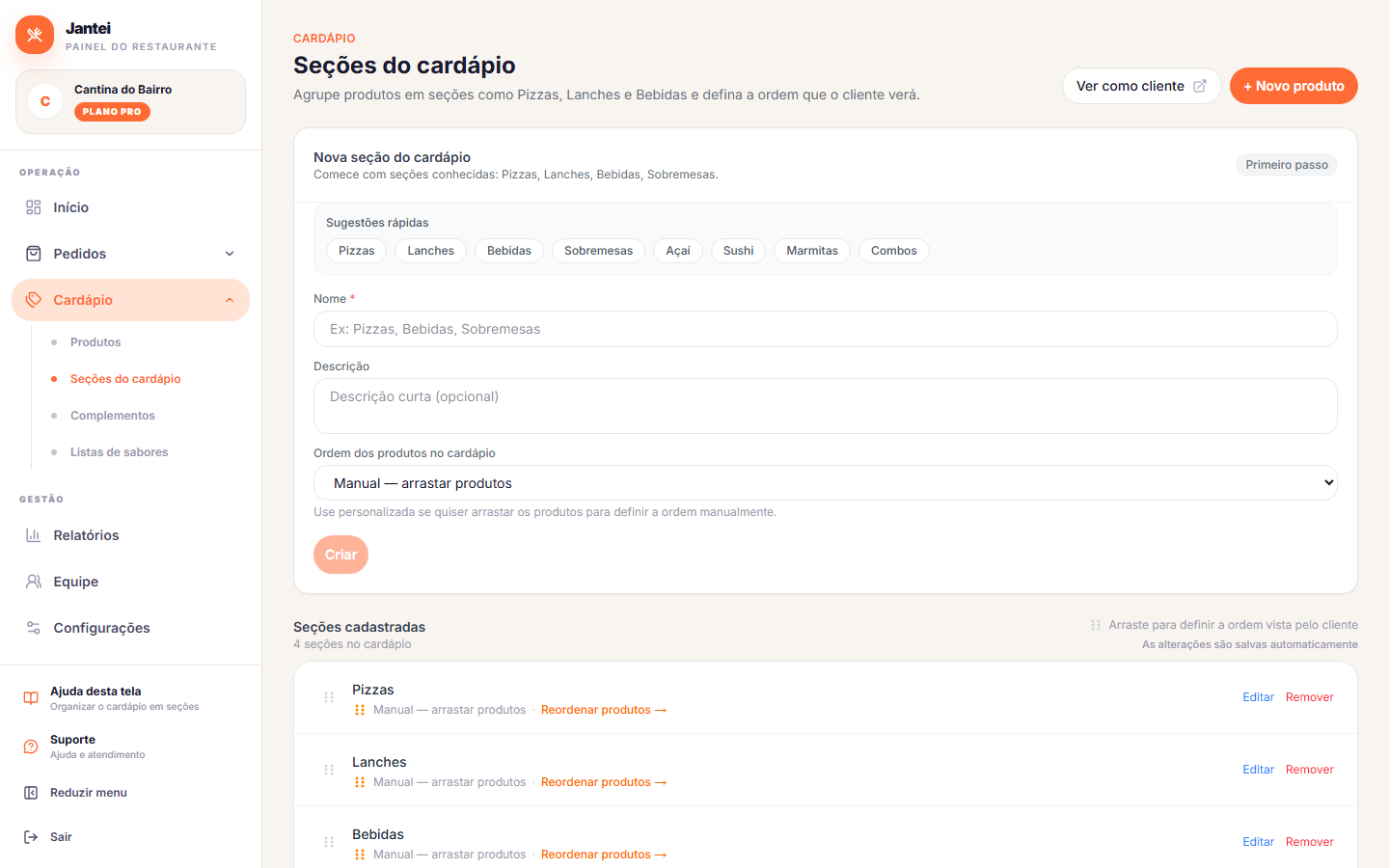Open the Ordem dos produtos dropdown

(x=826, y=483)
